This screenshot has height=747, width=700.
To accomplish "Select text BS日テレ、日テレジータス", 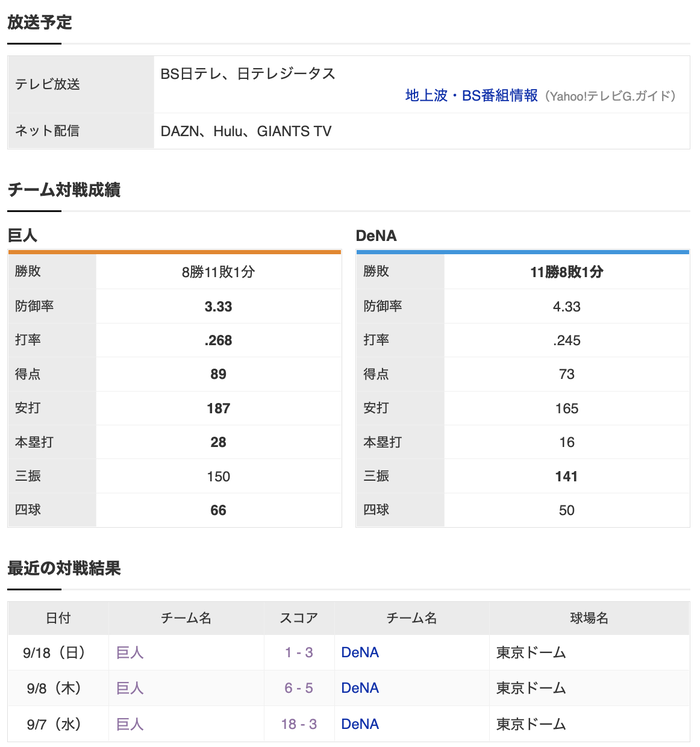I will coord(248,74).
